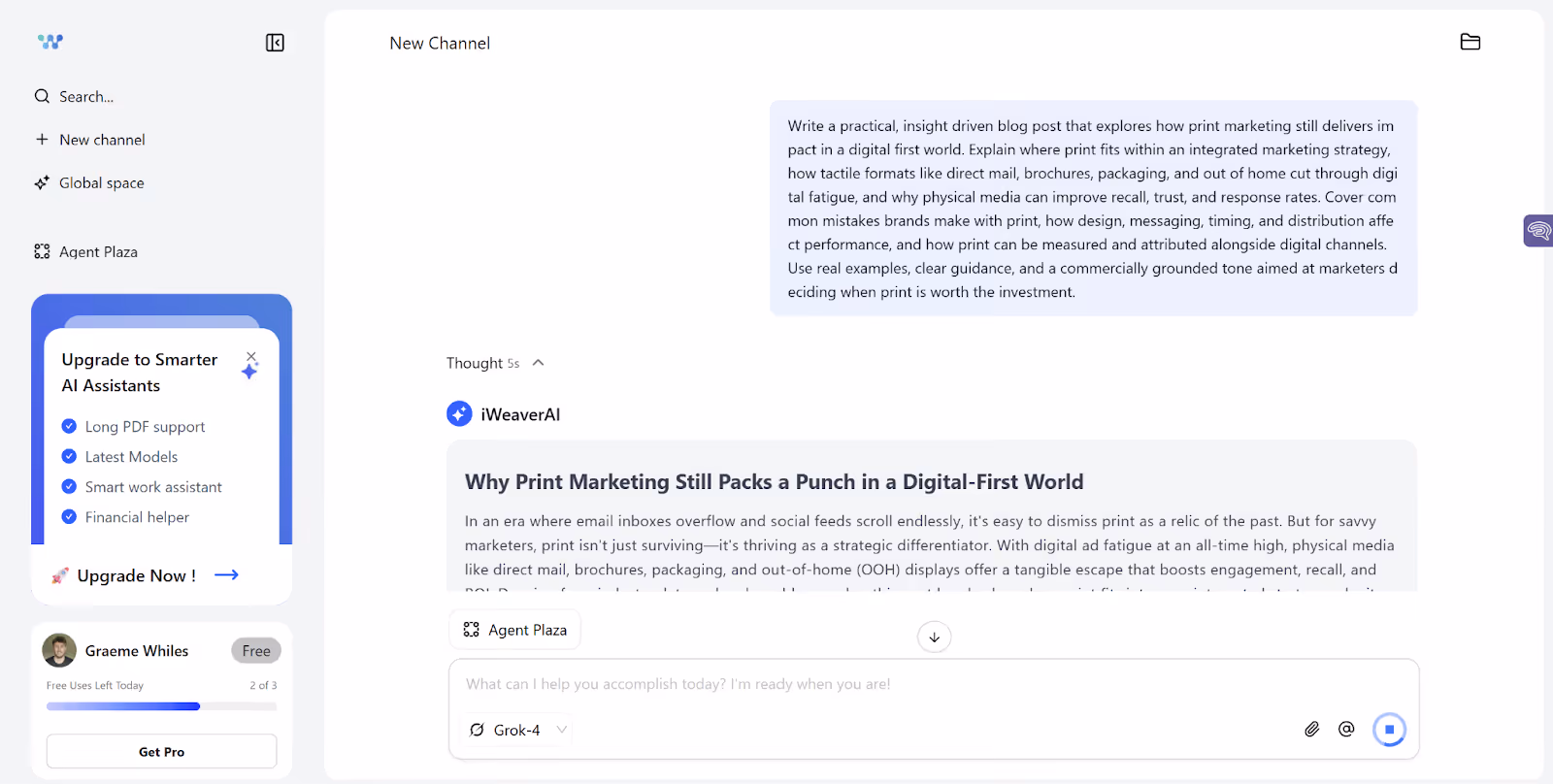Click the Latest Models check item
Screen dimensions: 1553x784
(x=120, y=456)
